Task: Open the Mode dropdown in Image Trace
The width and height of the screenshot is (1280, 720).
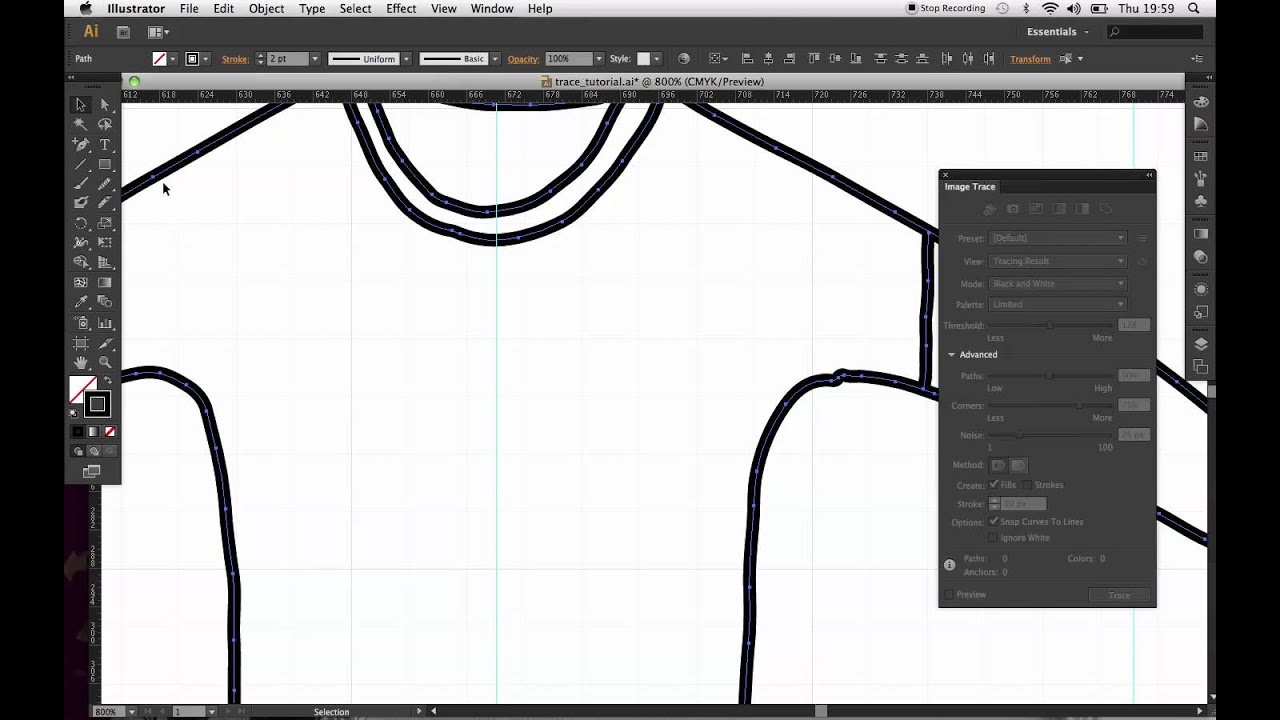Action: click(x=1058, y=284)
